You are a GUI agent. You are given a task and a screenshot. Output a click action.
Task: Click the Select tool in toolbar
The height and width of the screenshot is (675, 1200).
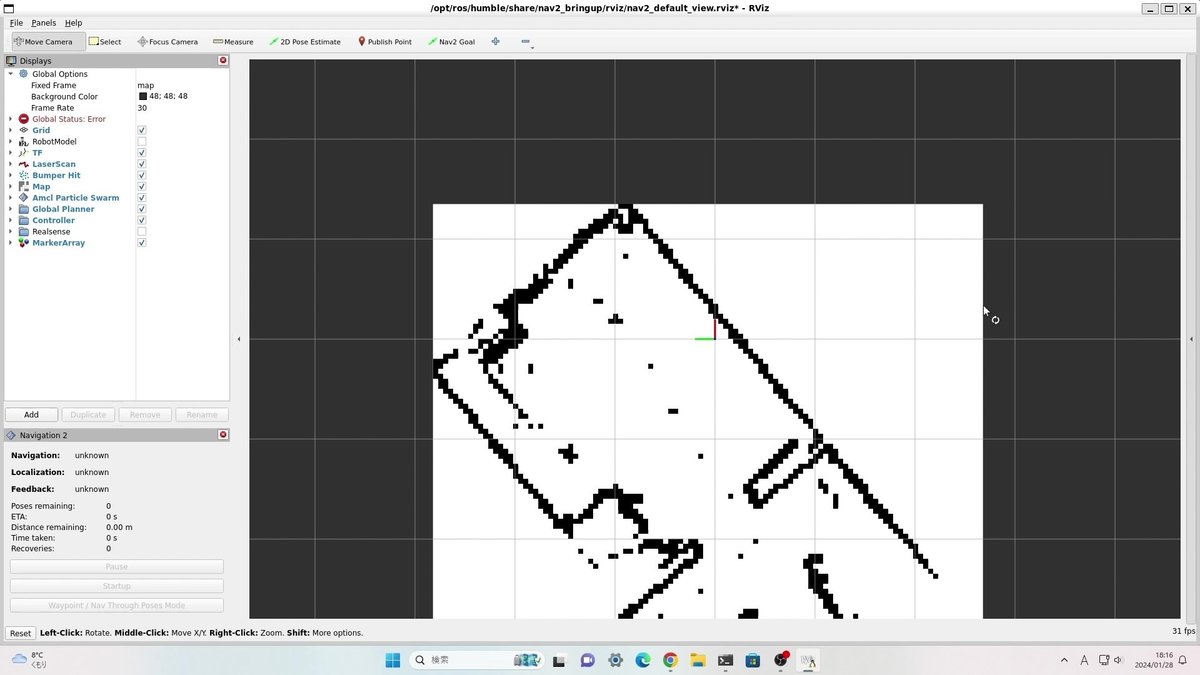(105, 42)
